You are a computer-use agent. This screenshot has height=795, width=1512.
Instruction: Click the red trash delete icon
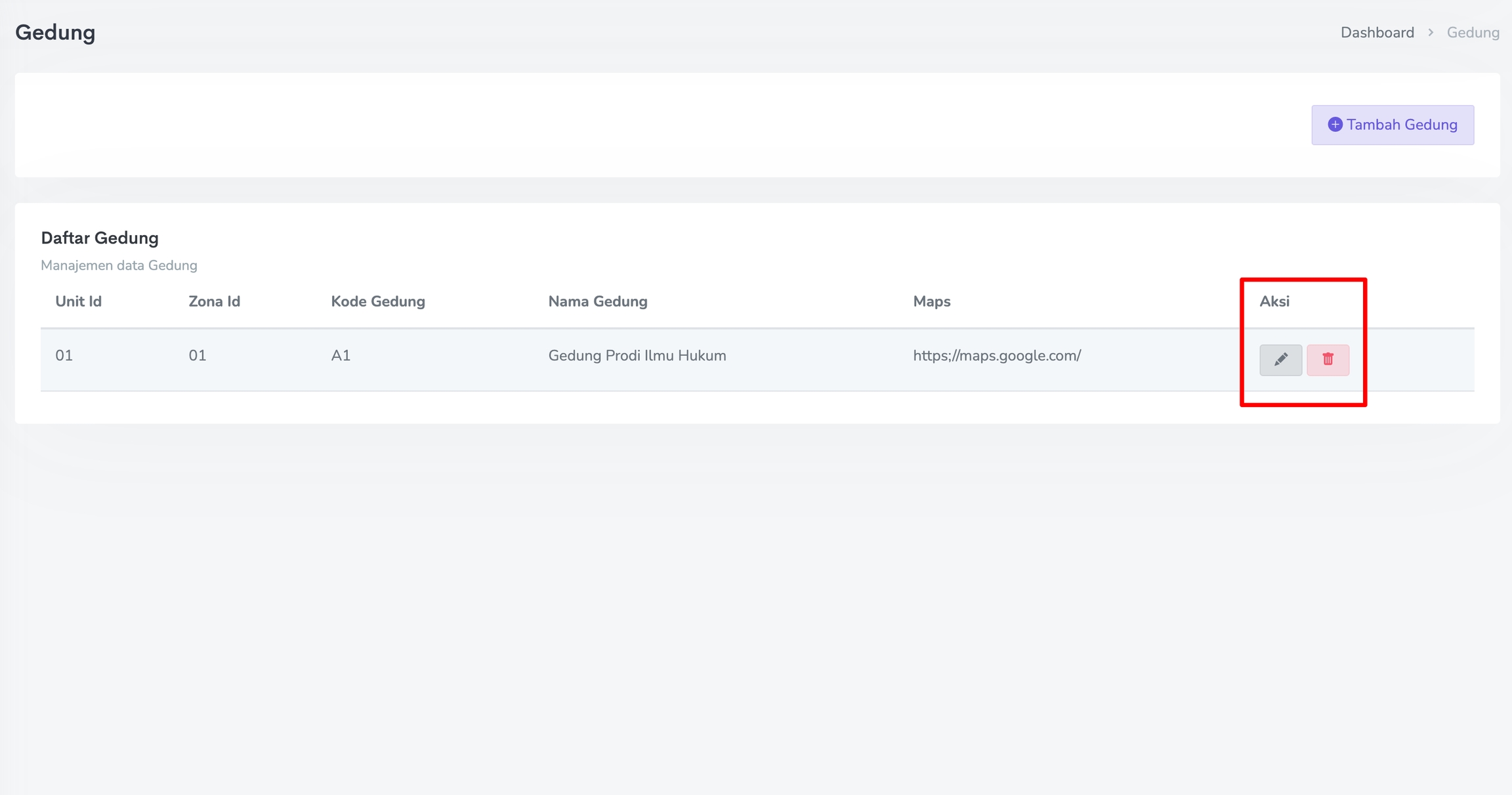1328,360
